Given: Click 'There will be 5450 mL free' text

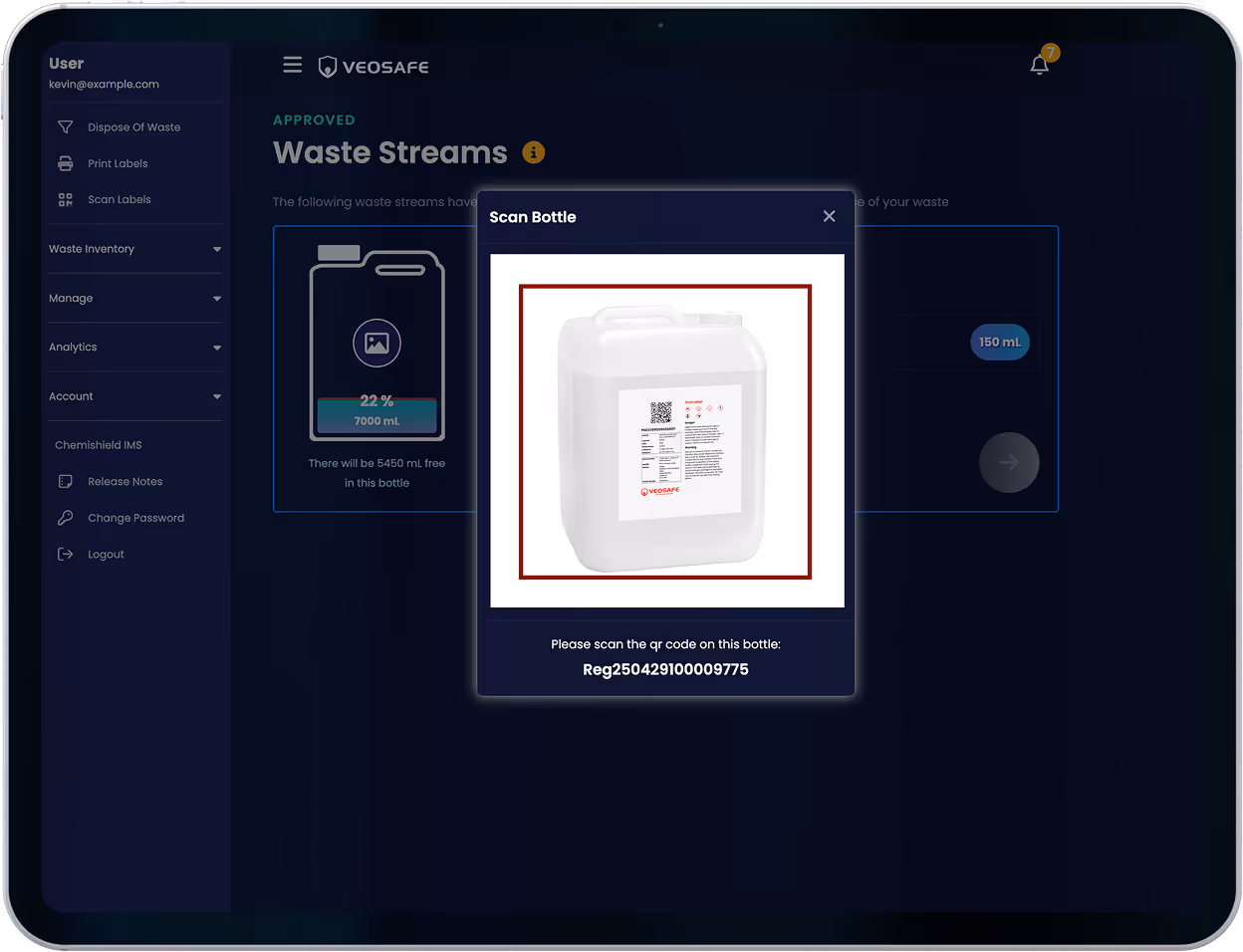Looking at the screenshot, I should pyautogui.click(x=376, y=463).
